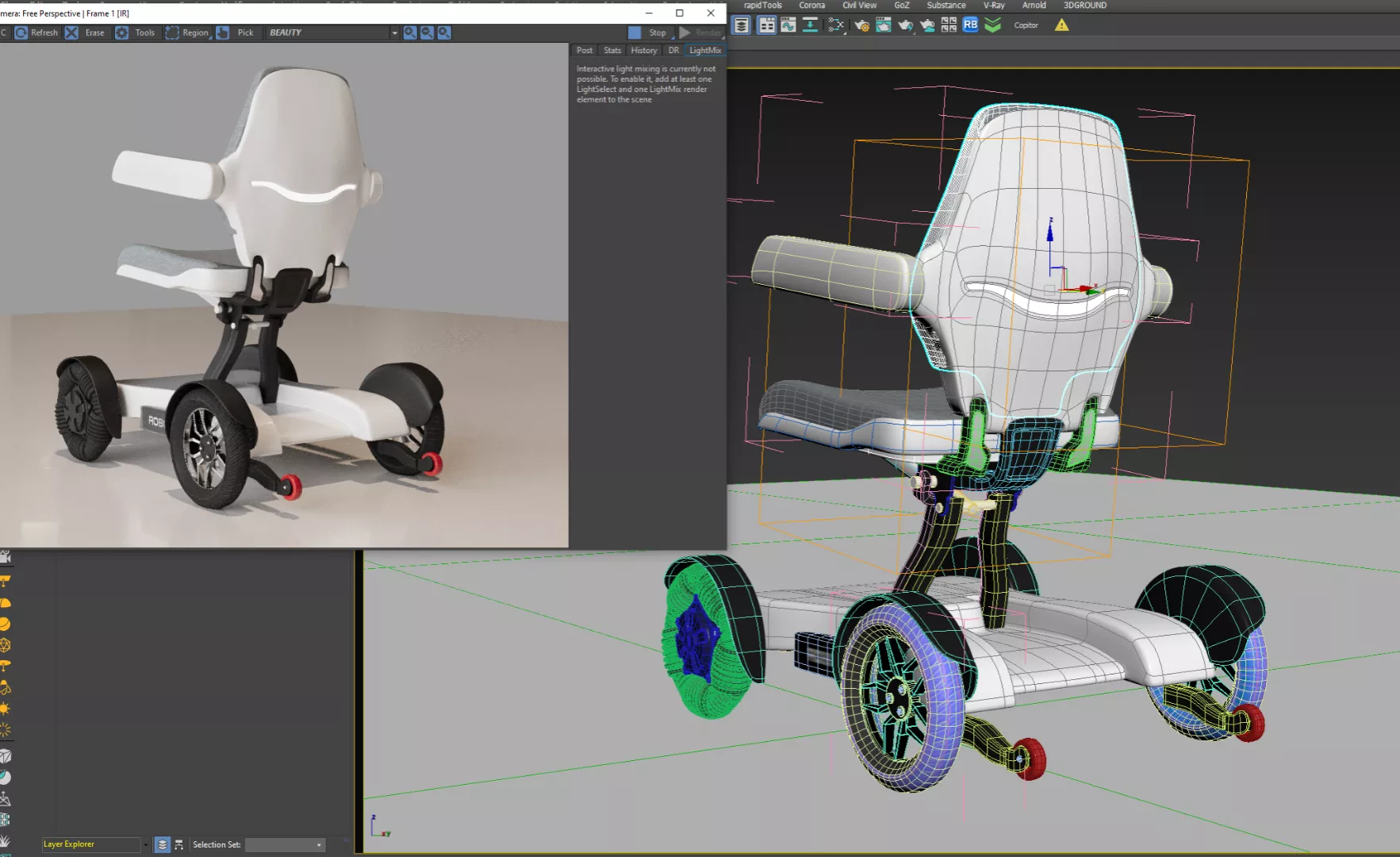The image size is (1400, 857).
Task: Open the Corona menu
Action: pos(811,6)
